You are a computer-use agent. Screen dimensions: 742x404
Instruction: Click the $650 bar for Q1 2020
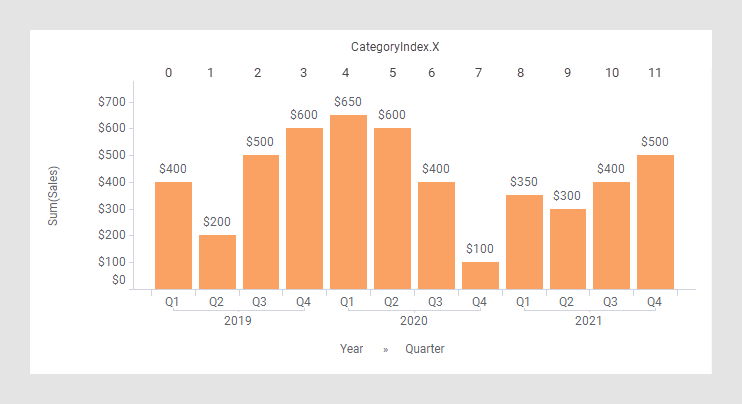(348, 202)
